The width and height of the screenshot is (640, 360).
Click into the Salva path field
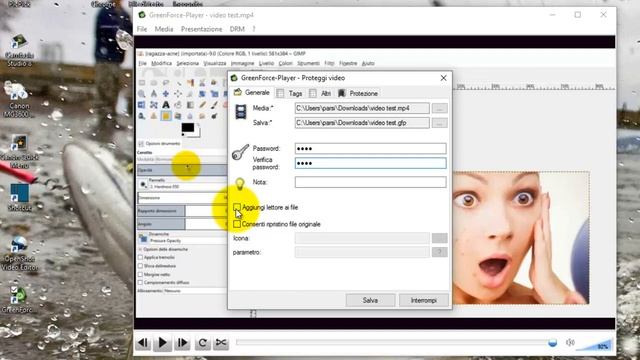(x=362, y=123)
